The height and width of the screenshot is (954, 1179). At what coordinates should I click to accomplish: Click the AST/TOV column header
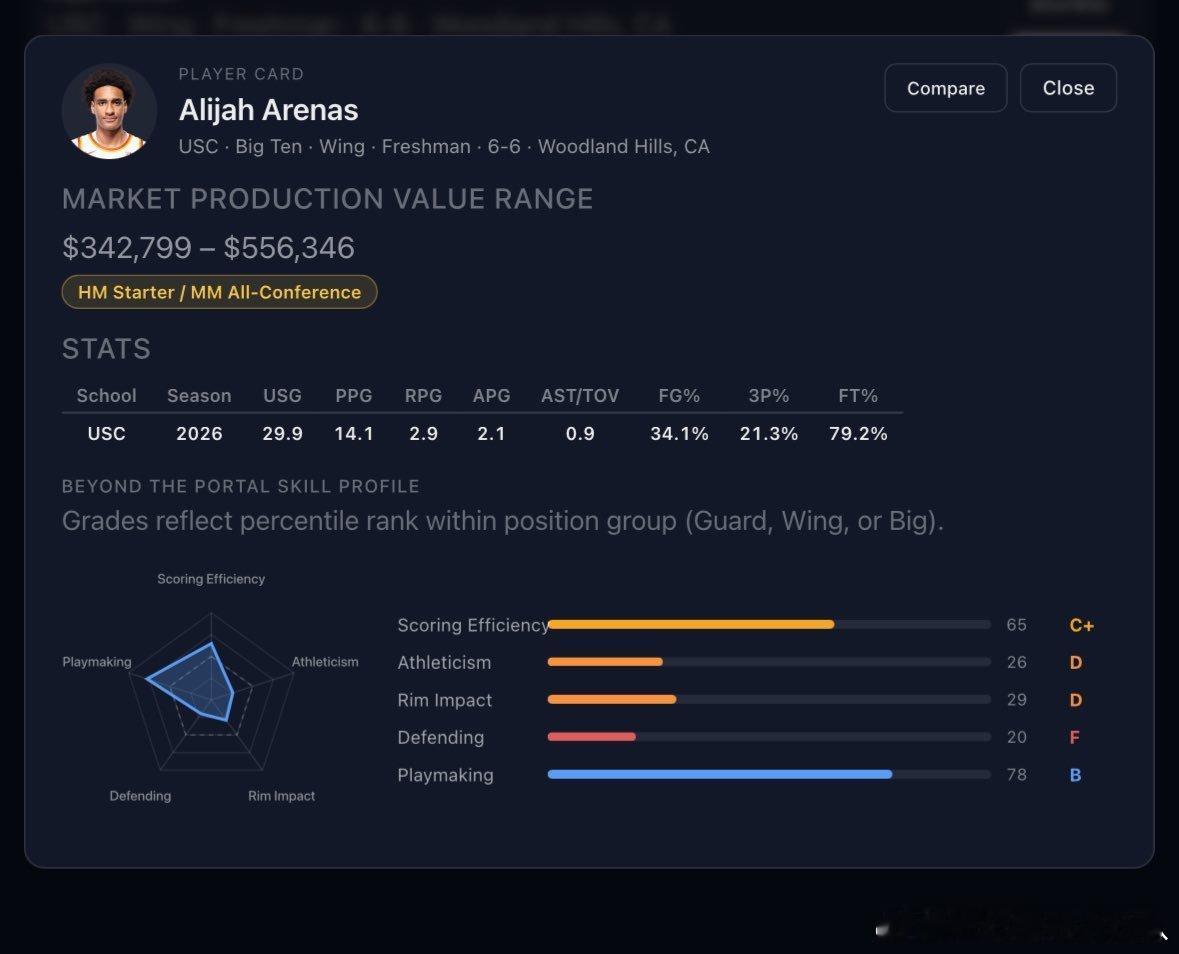pyautogui.click(x=580, y=395)
